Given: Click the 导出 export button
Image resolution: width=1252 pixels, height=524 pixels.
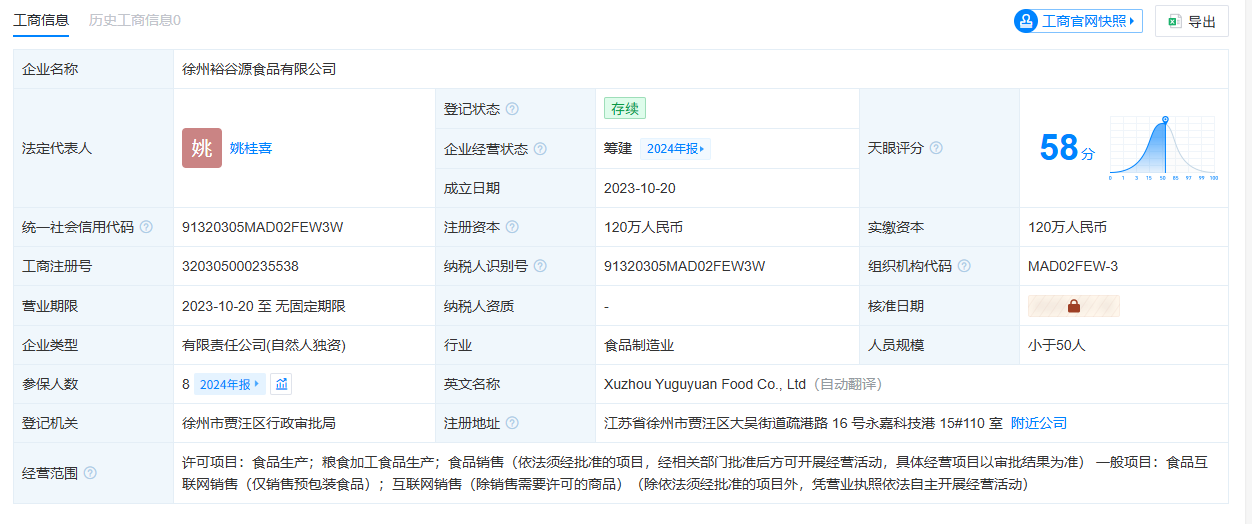Looking at the screenshot, I should 1191,21.
